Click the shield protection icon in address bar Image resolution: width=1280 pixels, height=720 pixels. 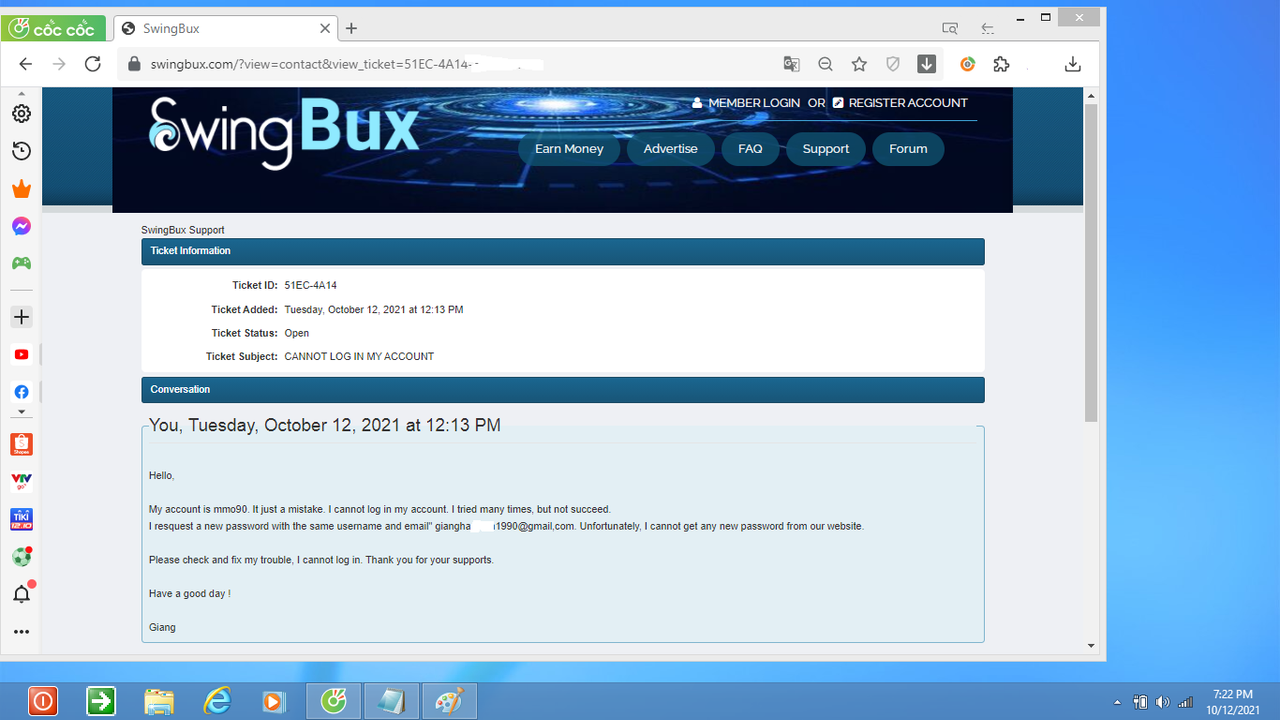click(893, 64)
